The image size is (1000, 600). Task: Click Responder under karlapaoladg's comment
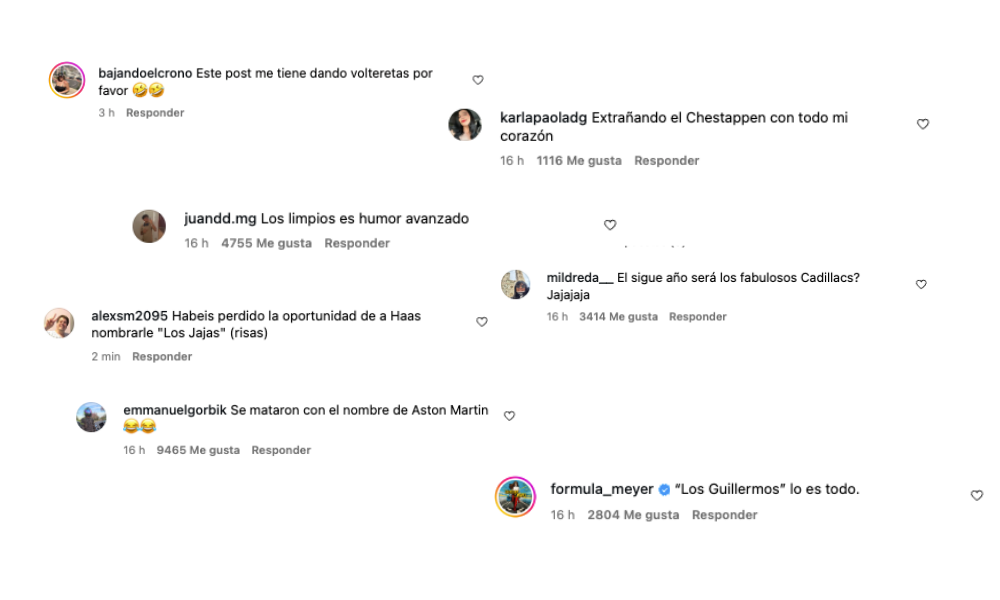coord(666,160)
